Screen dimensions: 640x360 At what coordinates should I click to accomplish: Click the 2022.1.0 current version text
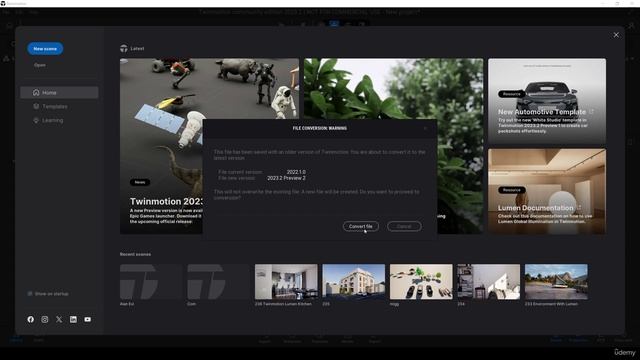[296, 172]
